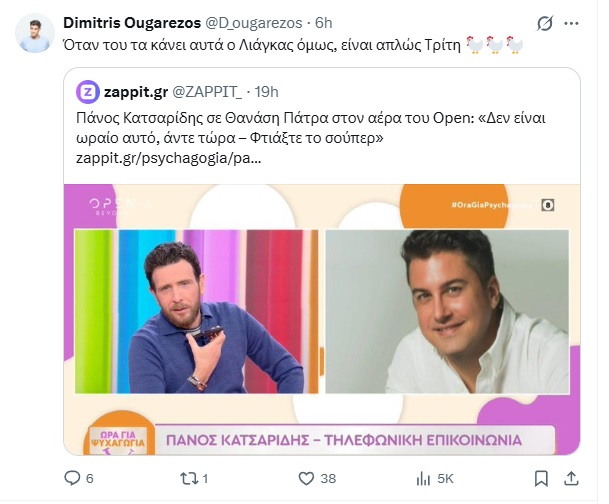View analytics via bar chart icon
609x504 pixels.
423,478
